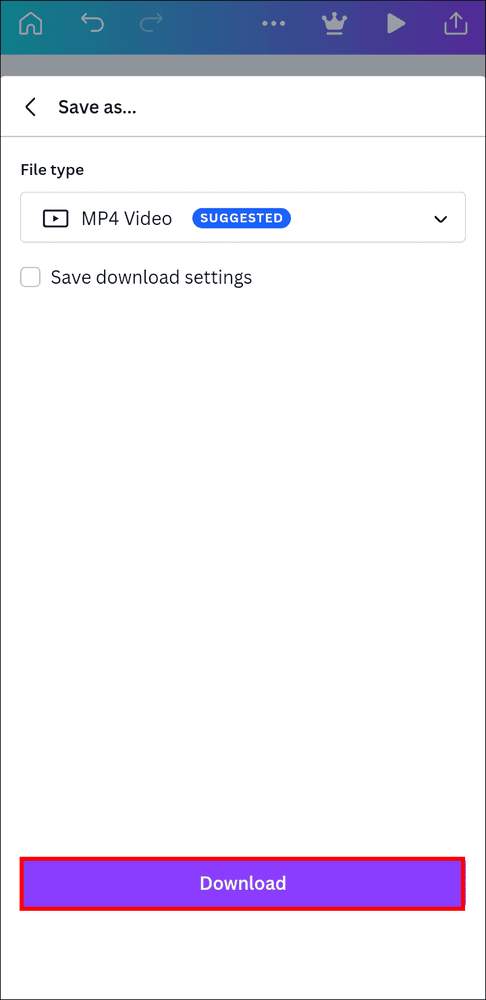Undo the last action with the arrow icon
This screenshot has width=486, height=1000.
point(92,24)
